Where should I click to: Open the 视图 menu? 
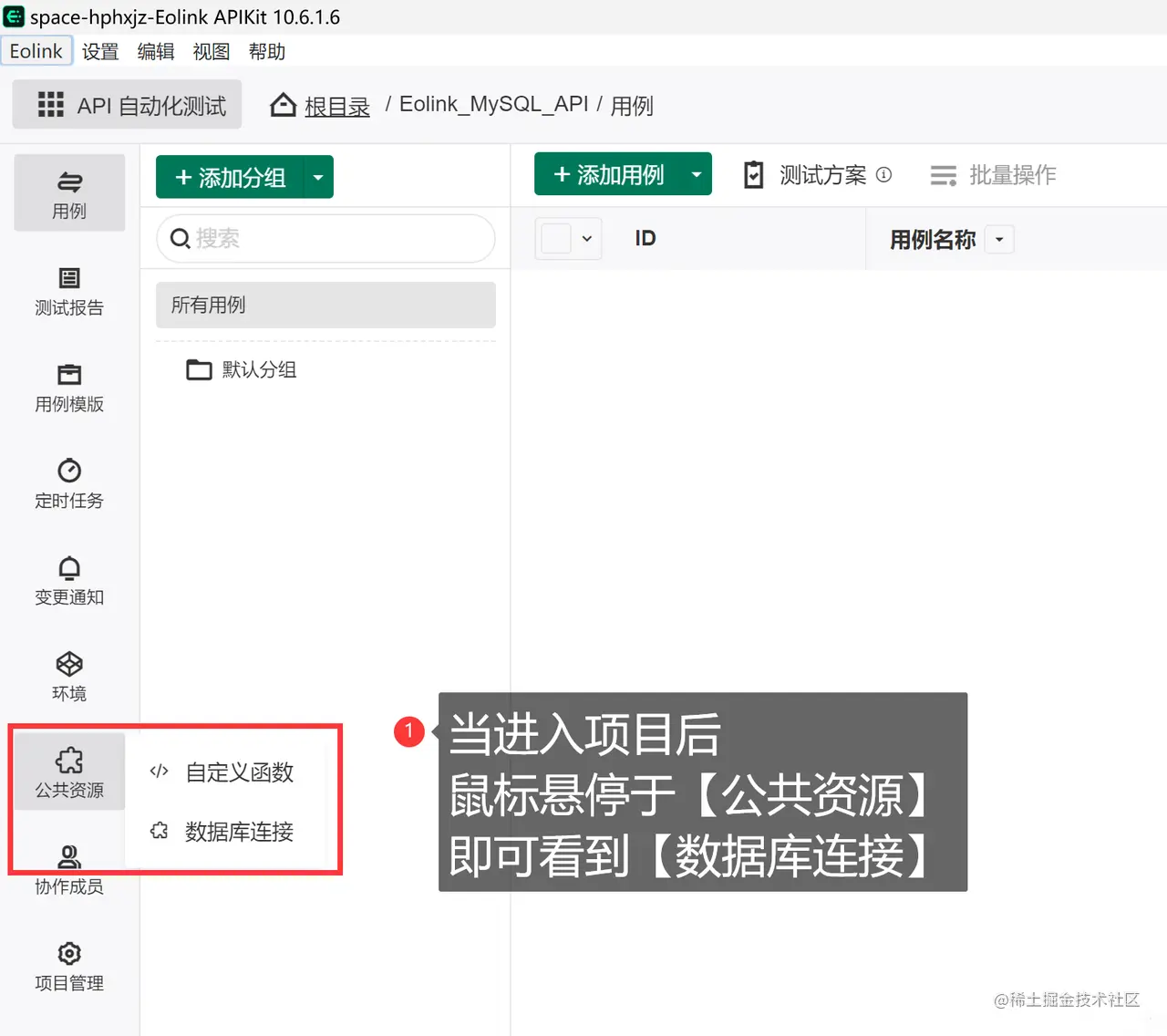(x=212, y=51)
